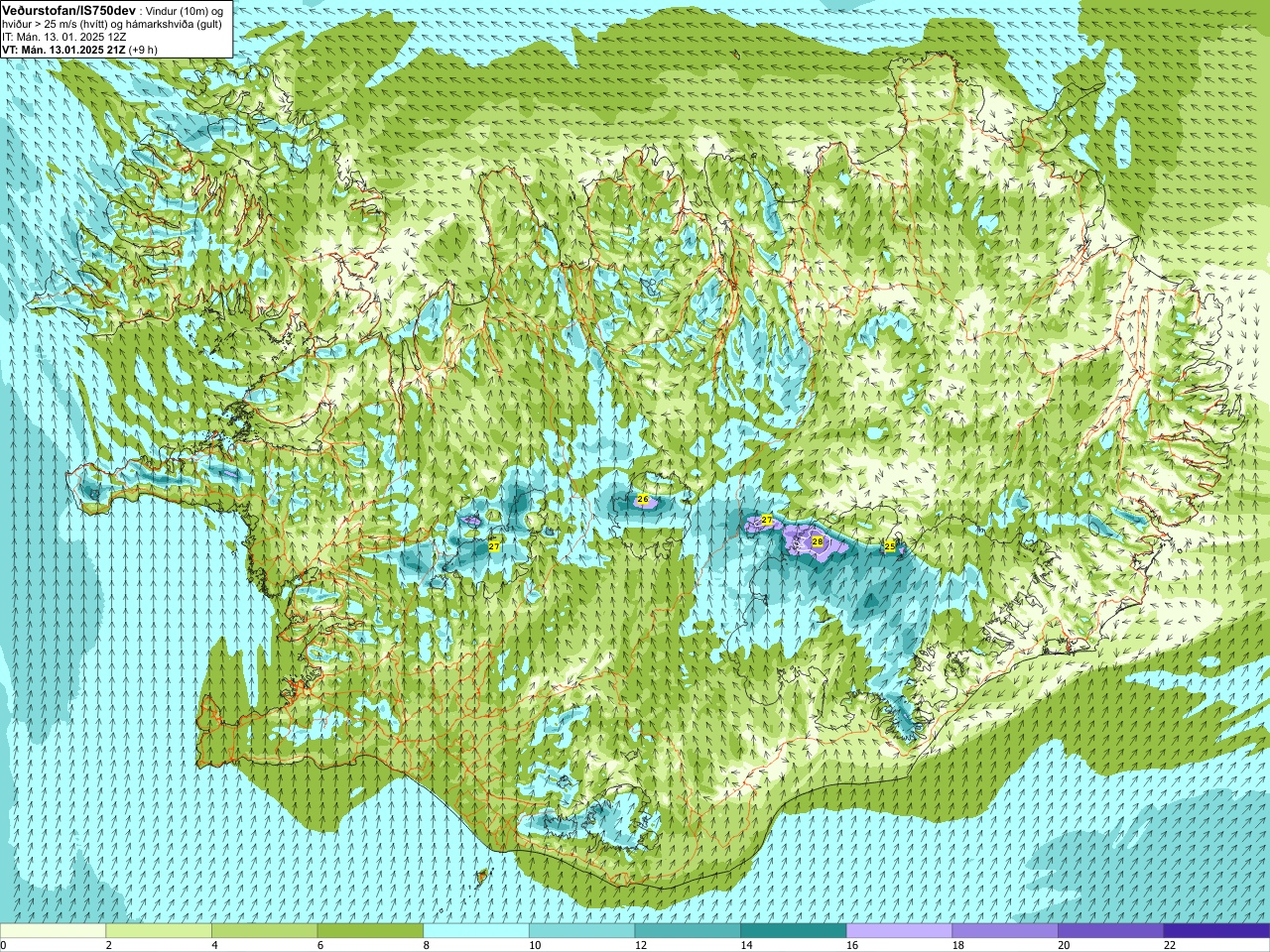
Task: Select the legend scale value 8
Action: tap(427, 945)
